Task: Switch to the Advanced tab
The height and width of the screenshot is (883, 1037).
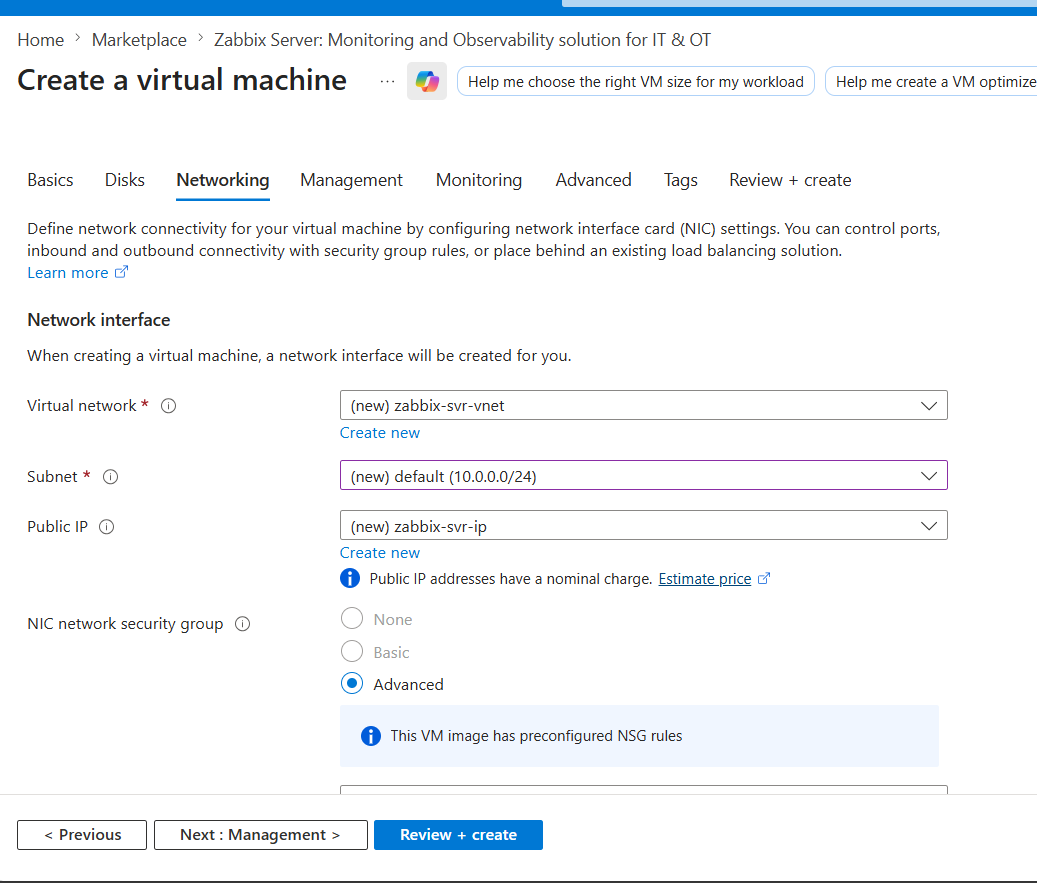Action: click(x=593, y=180)
